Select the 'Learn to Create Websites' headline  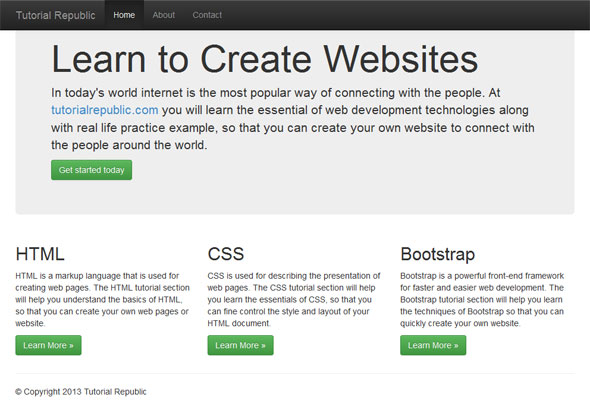coord(265,59)
